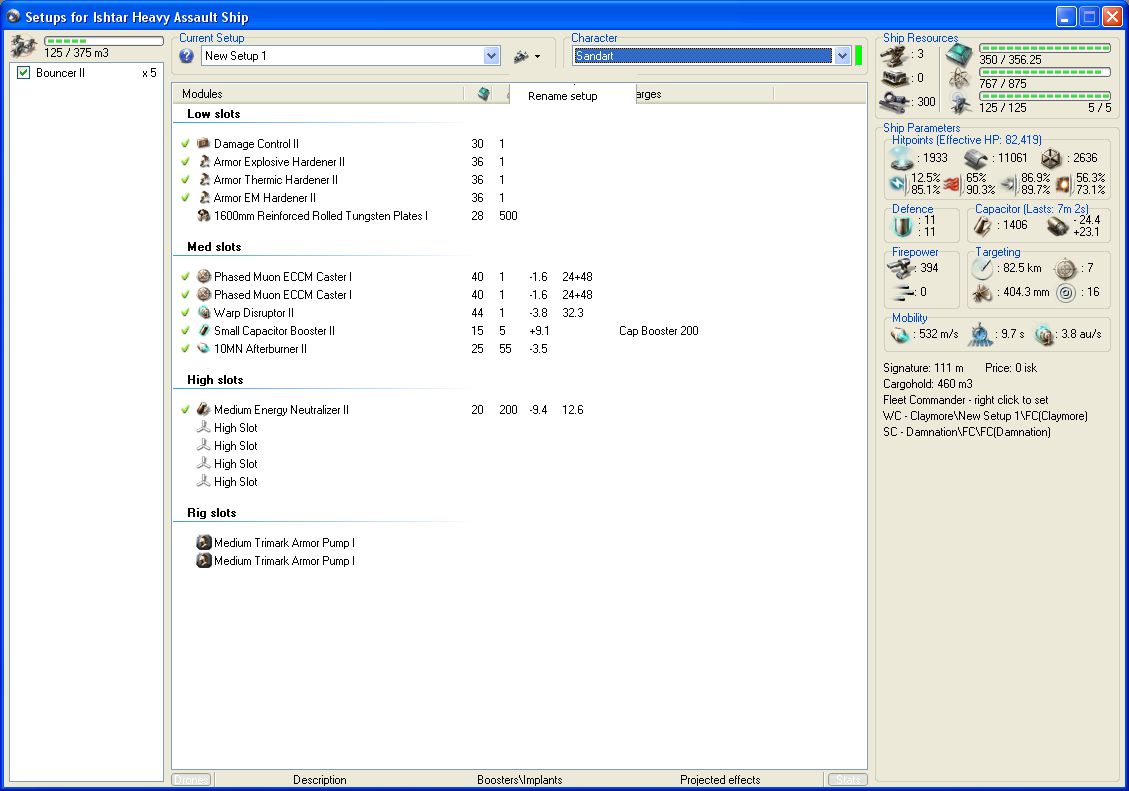Choose Rename setup from the menu
Screen dimensions: 1129x791
point(562,96)
